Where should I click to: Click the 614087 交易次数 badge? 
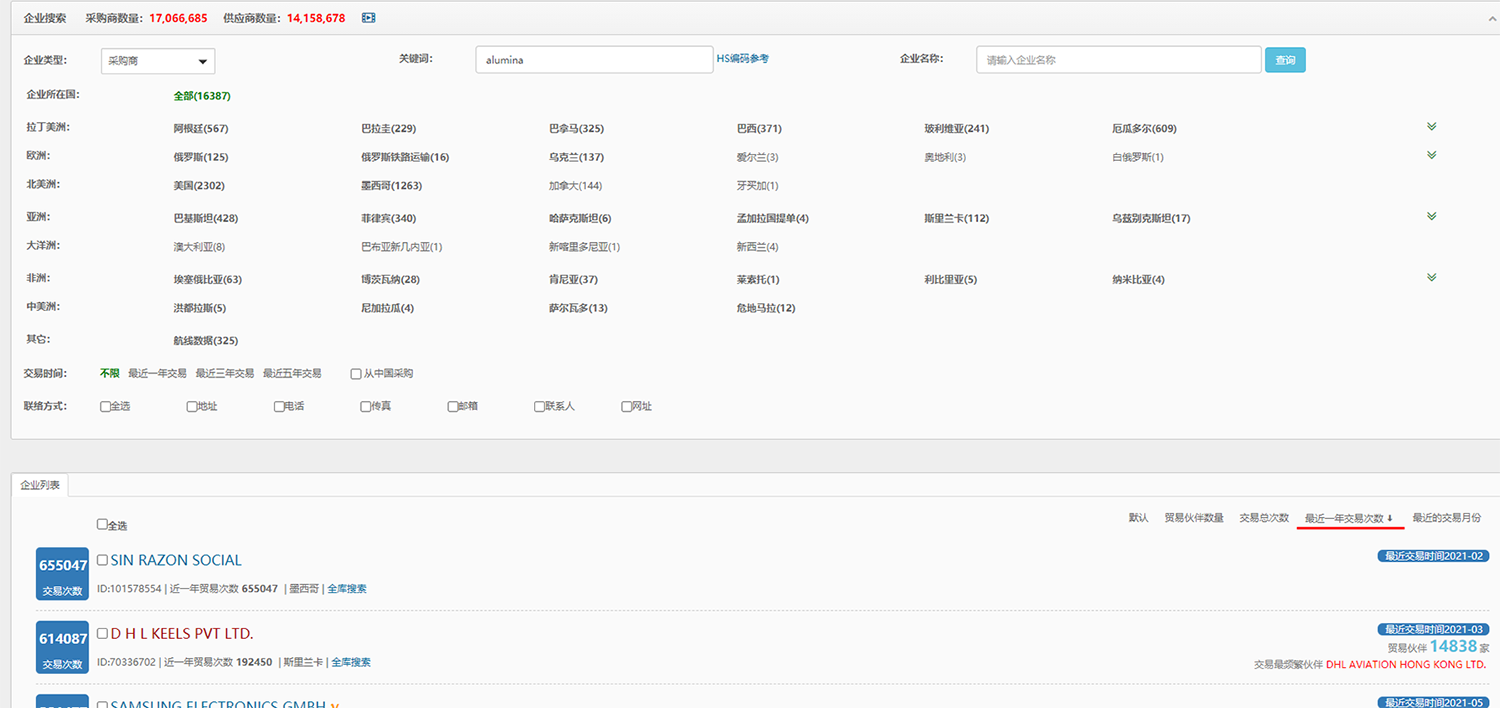pyautogui.click(x=63, y=646)
